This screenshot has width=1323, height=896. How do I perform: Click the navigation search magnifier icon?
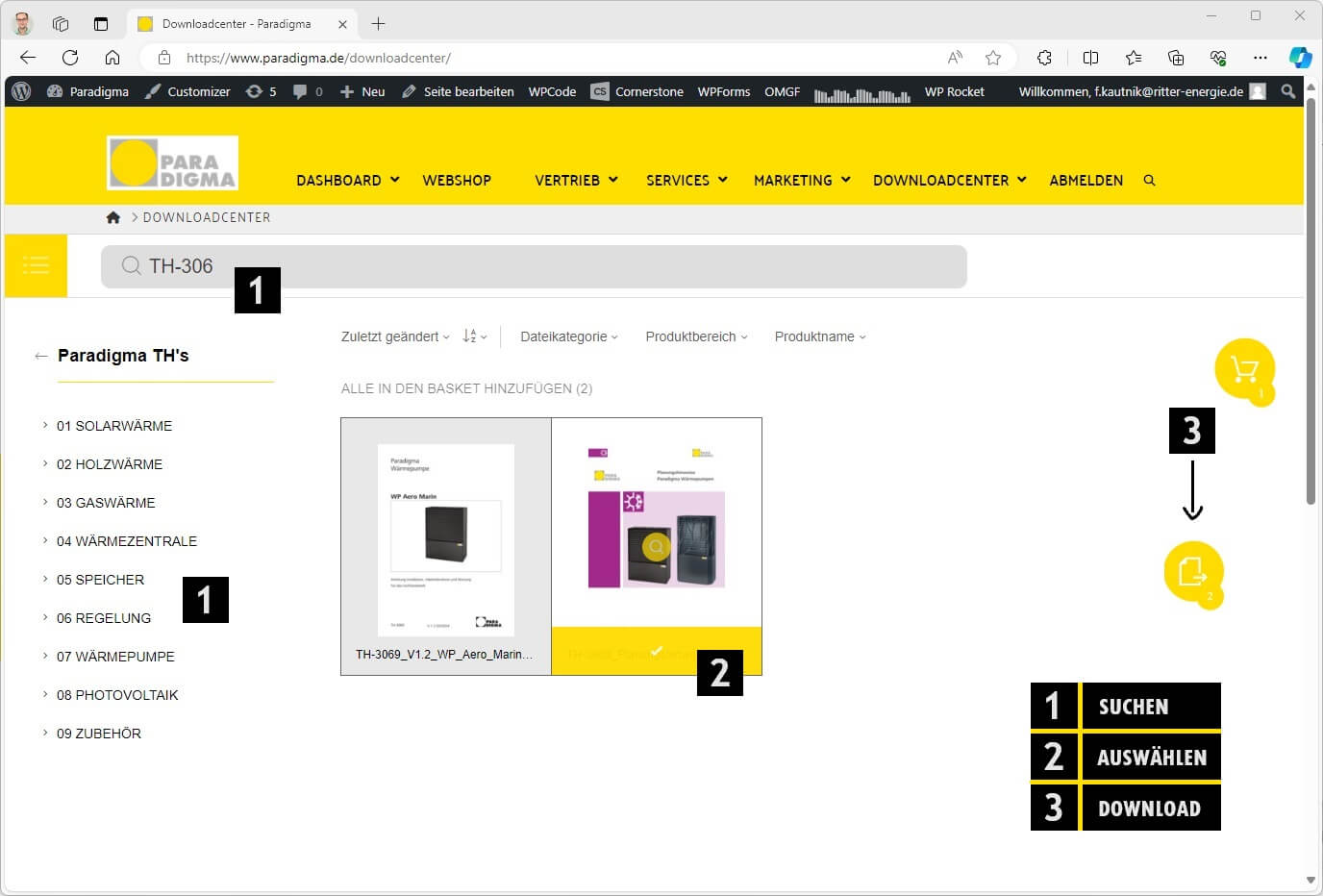1149,180
